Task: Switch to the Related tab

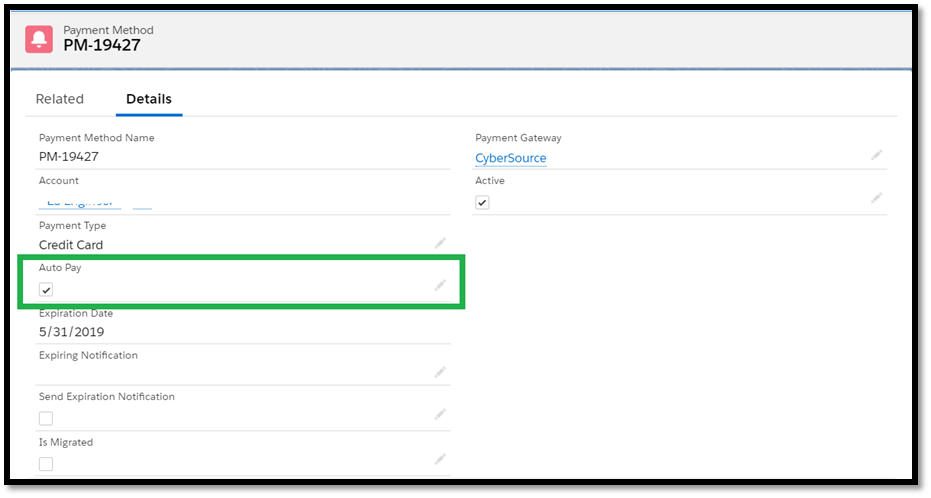Action: coord(60,99)
